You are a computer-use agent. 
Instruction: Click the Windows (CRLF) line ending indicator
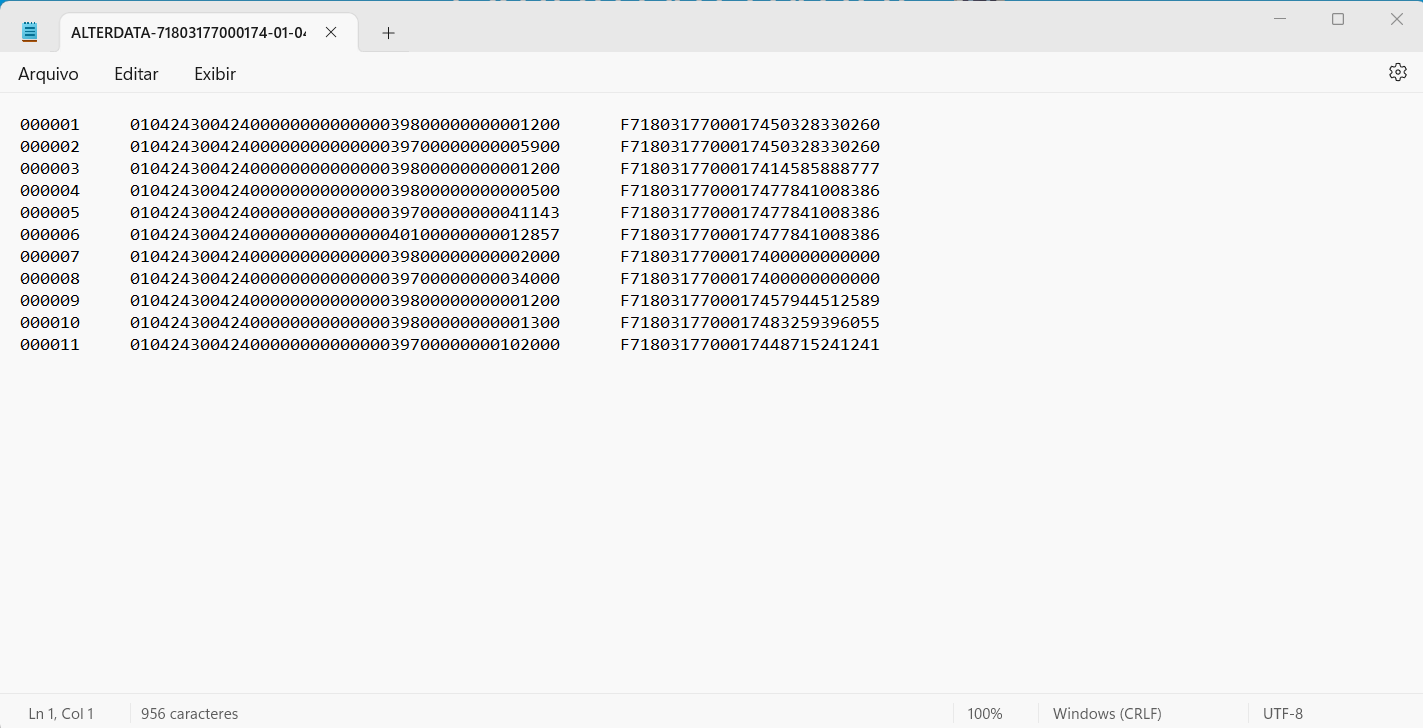pyautogui.click(x=1107, y=714)
